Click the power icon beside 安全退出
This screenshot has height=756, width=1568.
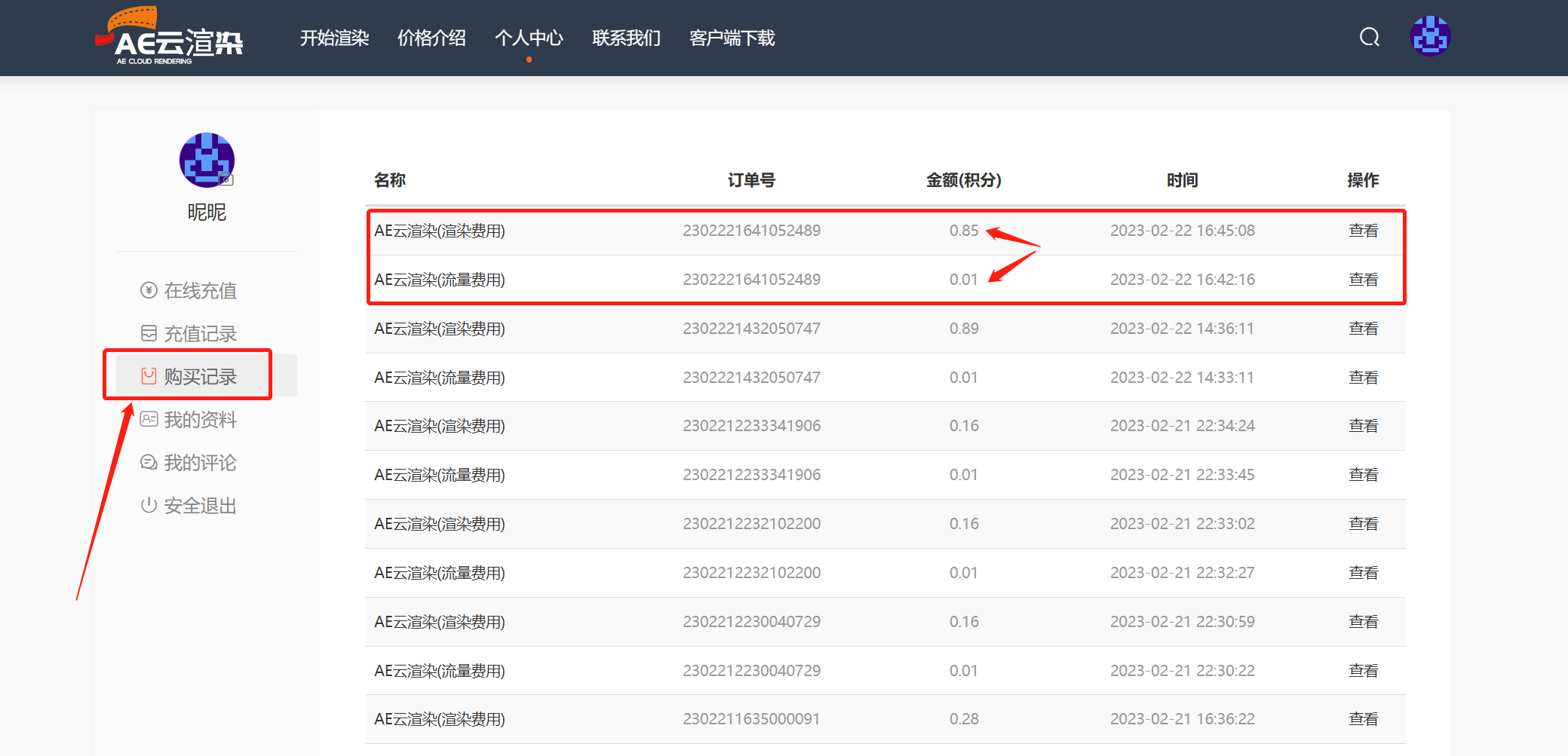tap(149, 505)
